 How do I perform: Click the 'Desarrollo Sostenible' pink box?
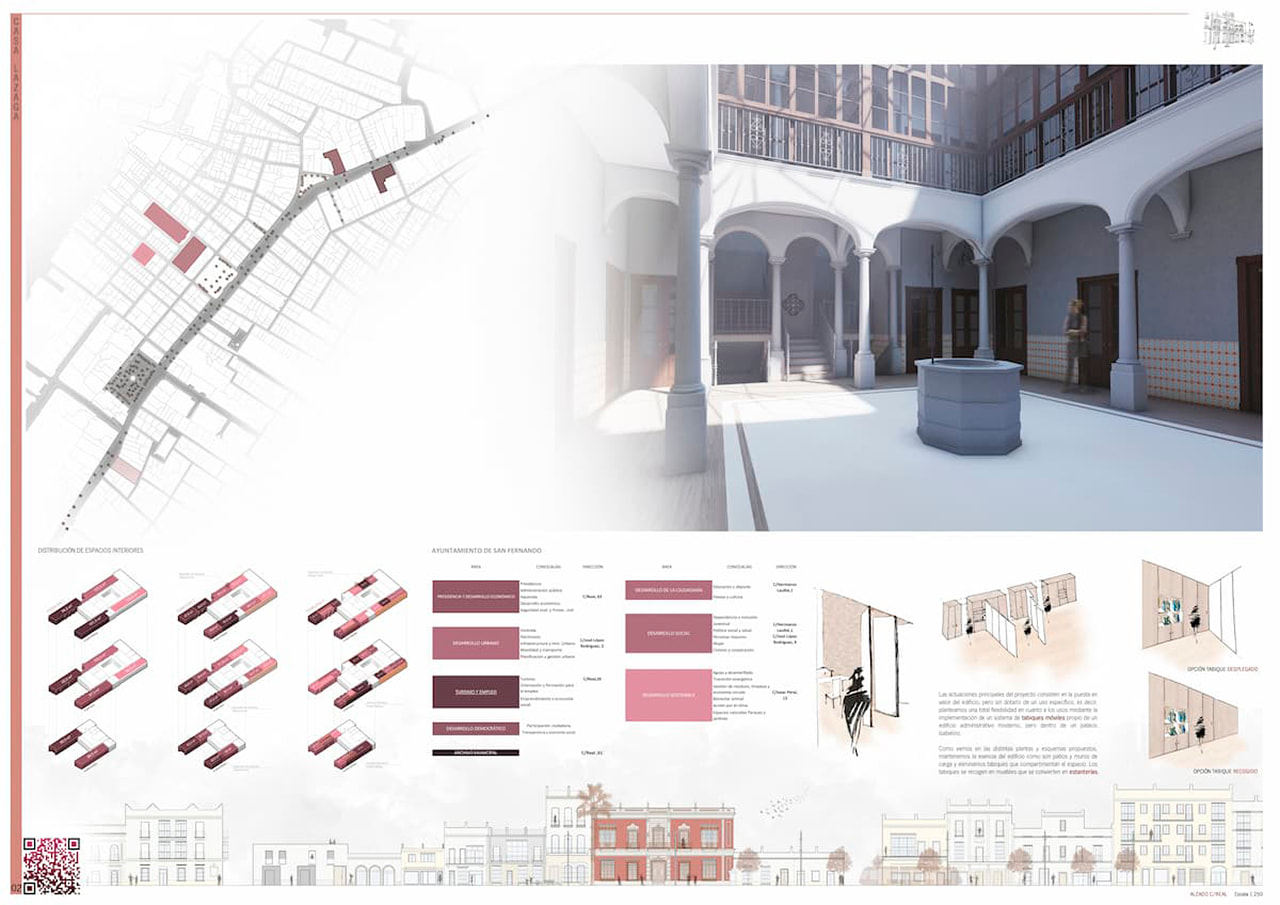[x=668, y=694]
